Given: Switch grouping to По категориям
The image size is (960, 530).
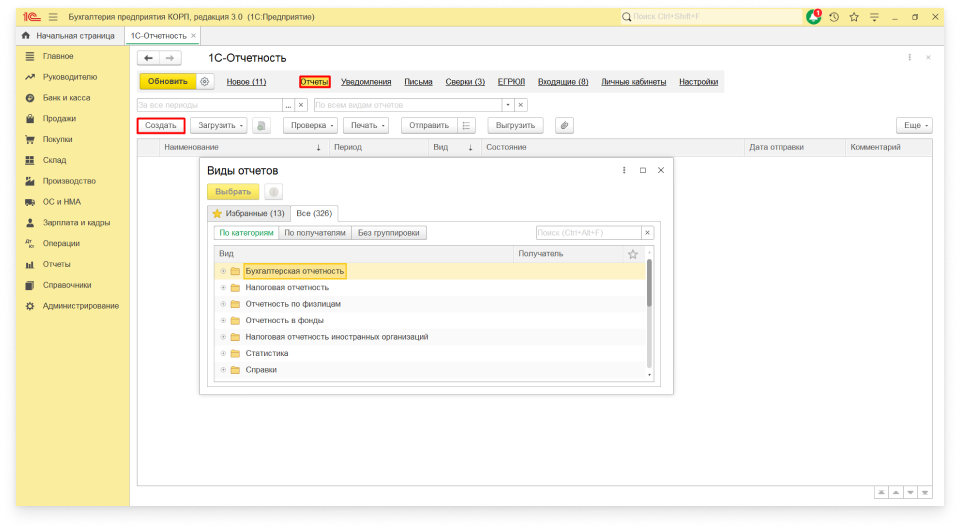Looking at the screenshot, I should pos(246,233).
